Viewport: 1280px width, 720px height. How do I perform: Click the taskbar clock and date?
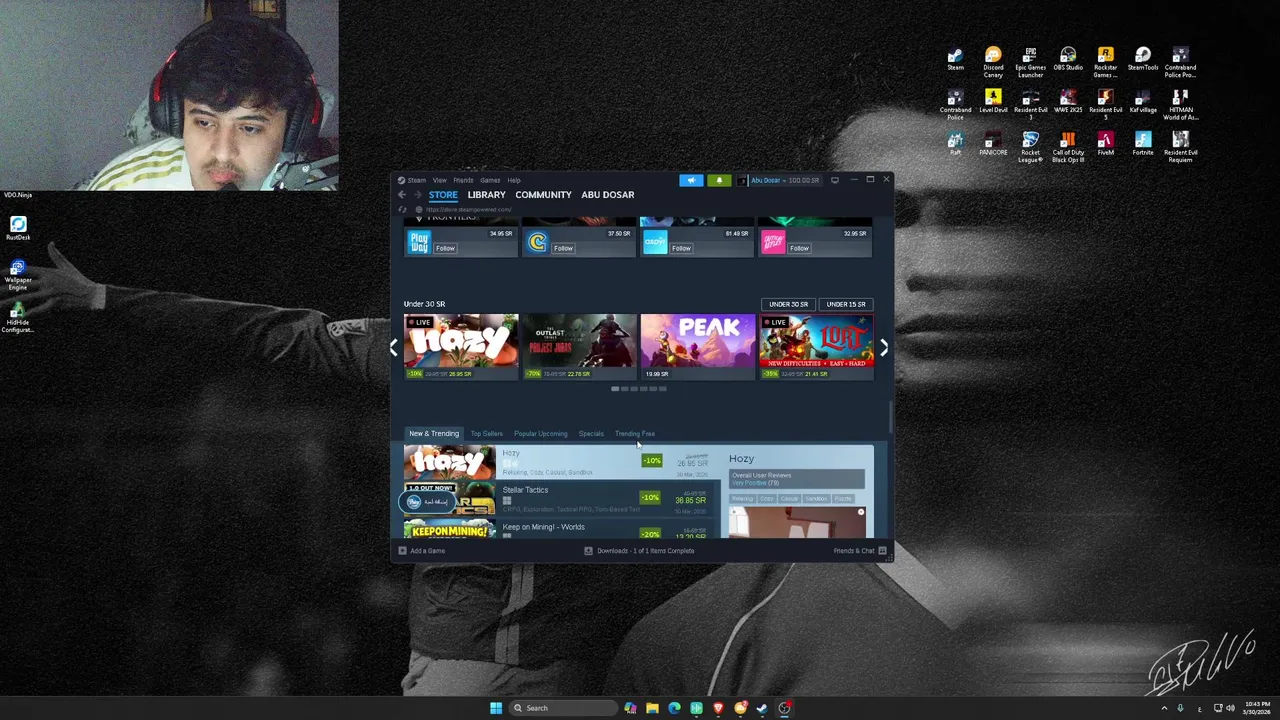coord(1258,708)
